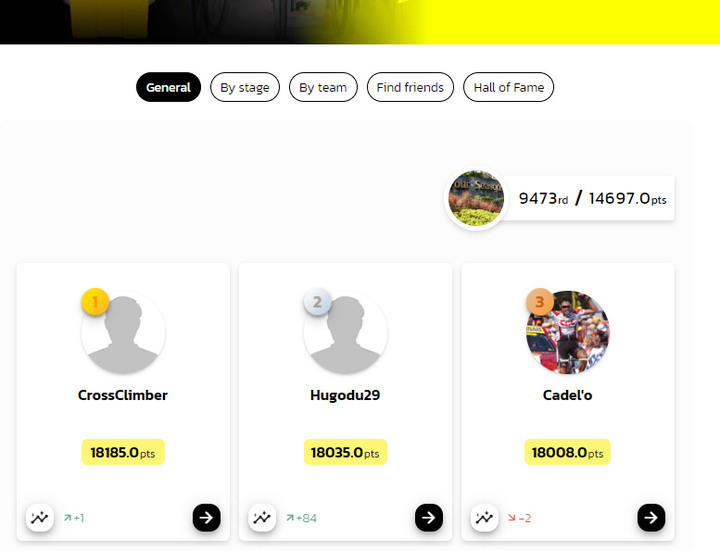Click the Hugodu29 username
Viewport: 720px width, 551px height.
click(345, 395)
